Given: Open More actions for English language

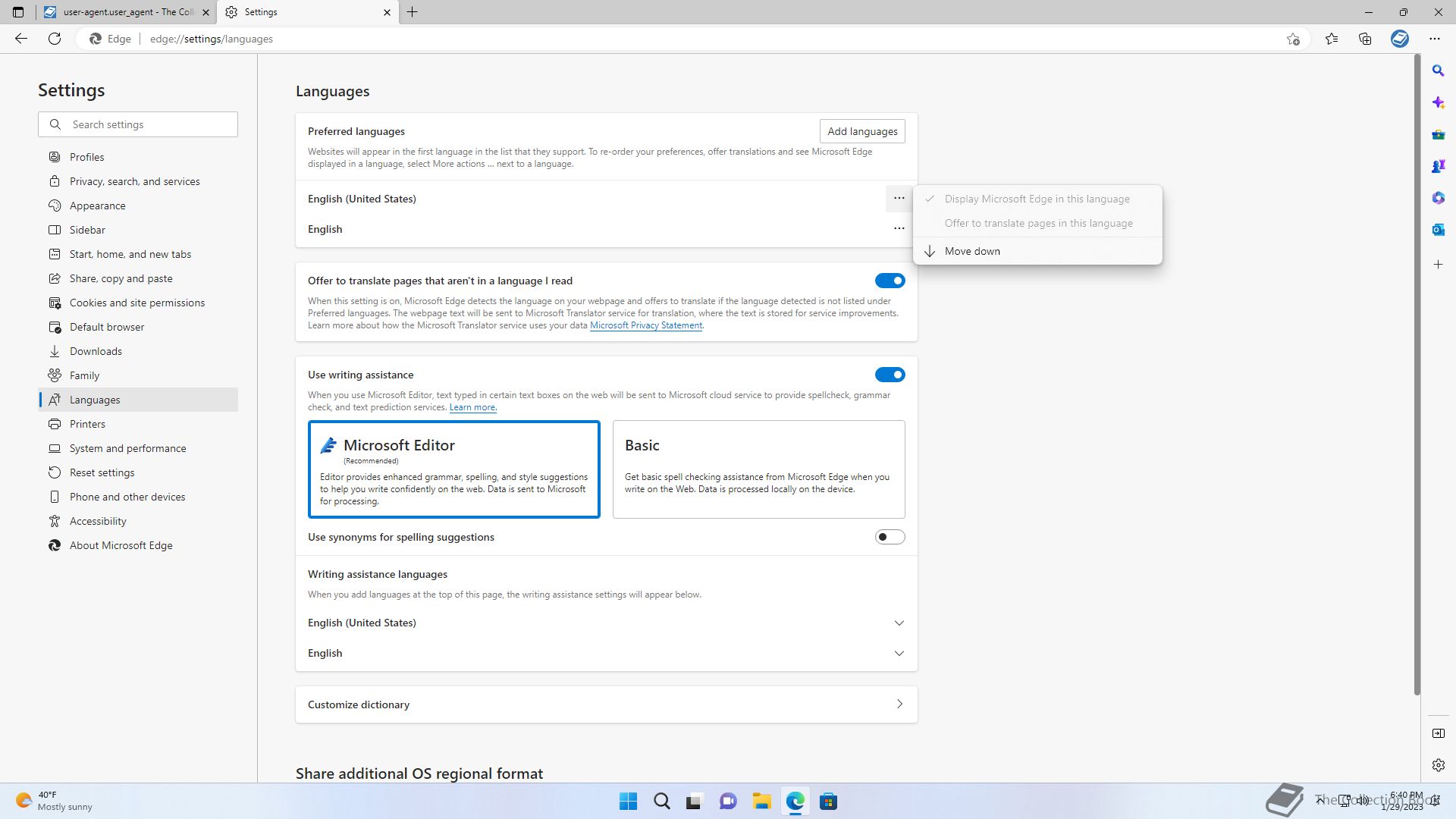Looking at the screenshot, I should tap(899, 228).
